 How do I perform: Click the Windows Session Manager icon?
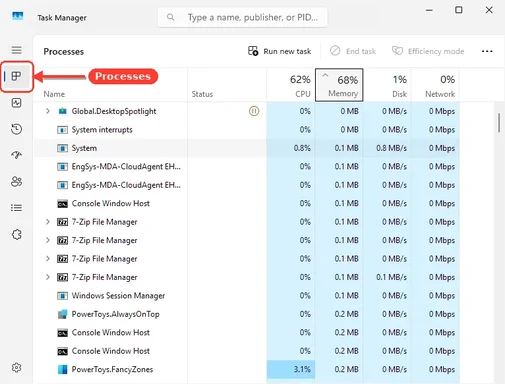click(x=62, y=296)
